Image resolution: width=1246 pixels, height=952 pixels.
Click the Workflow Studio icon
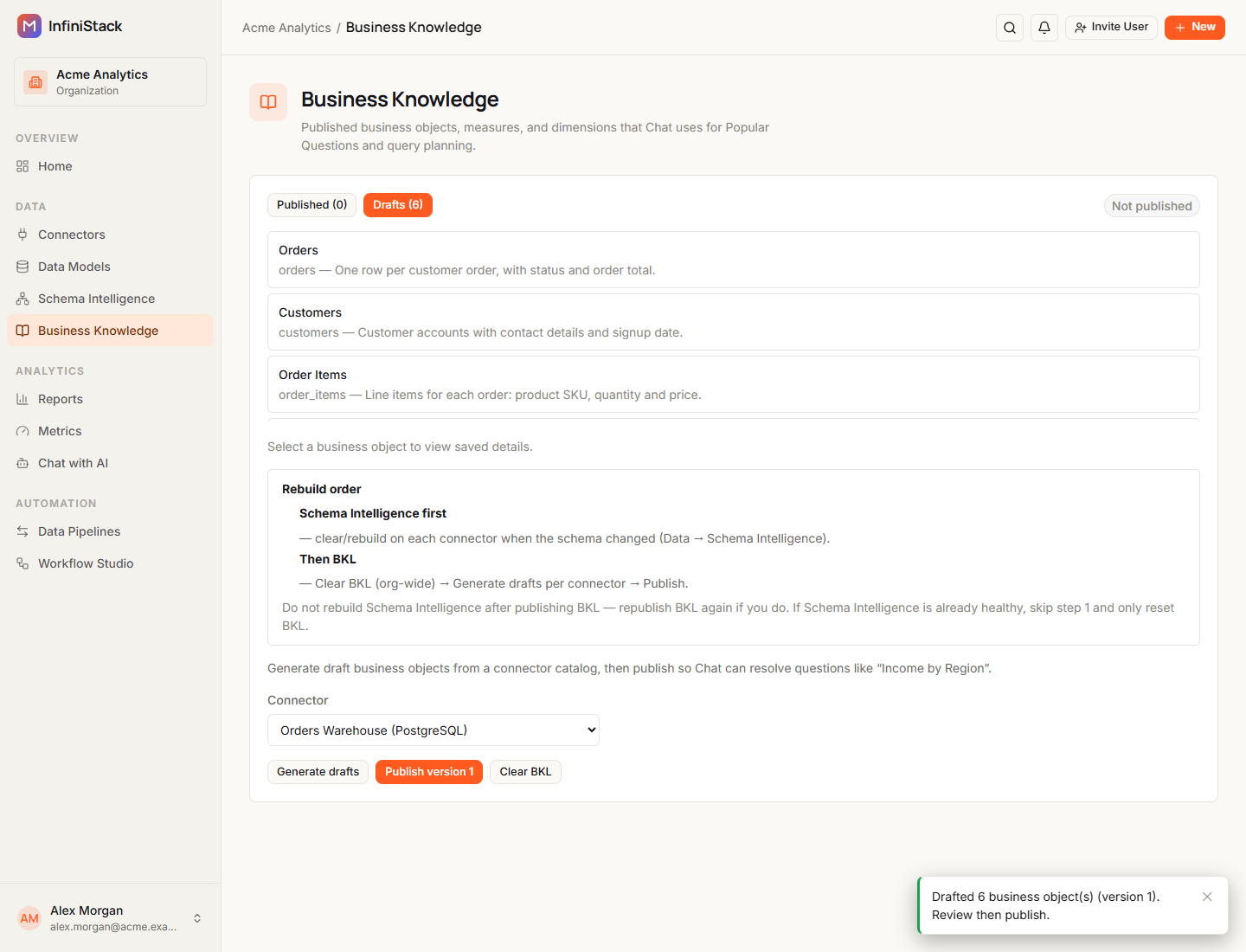(22, 563)
